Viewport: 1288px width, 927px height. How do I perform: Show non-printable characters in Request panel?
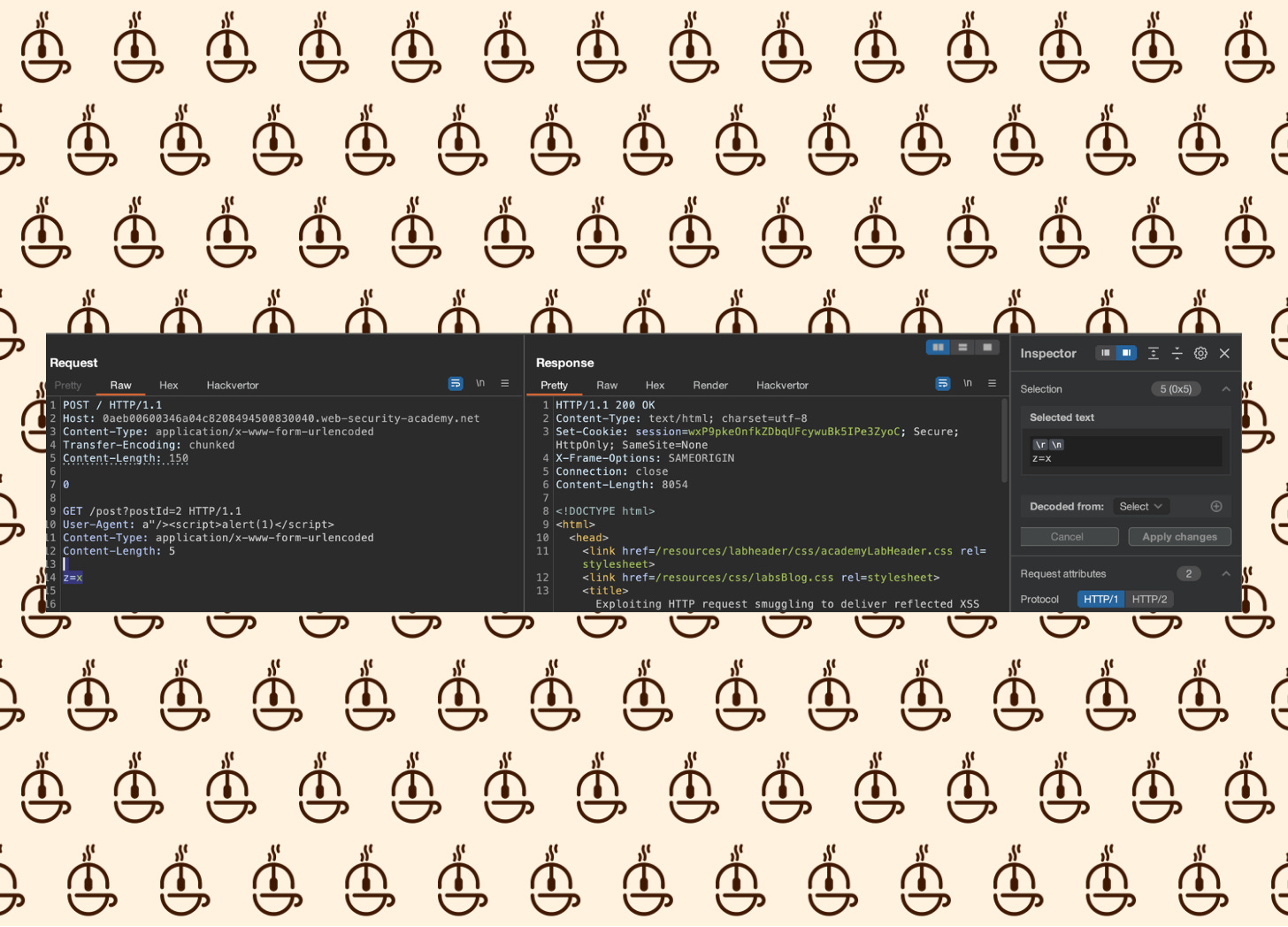480,384
